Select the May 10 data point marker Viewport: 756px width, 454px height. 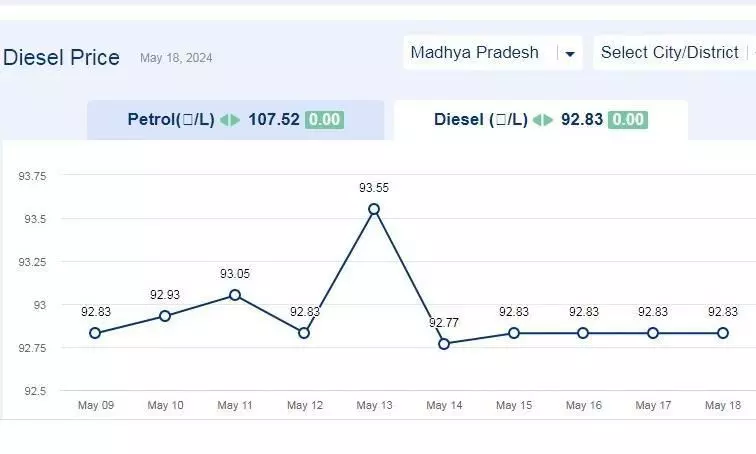point(165,316)
